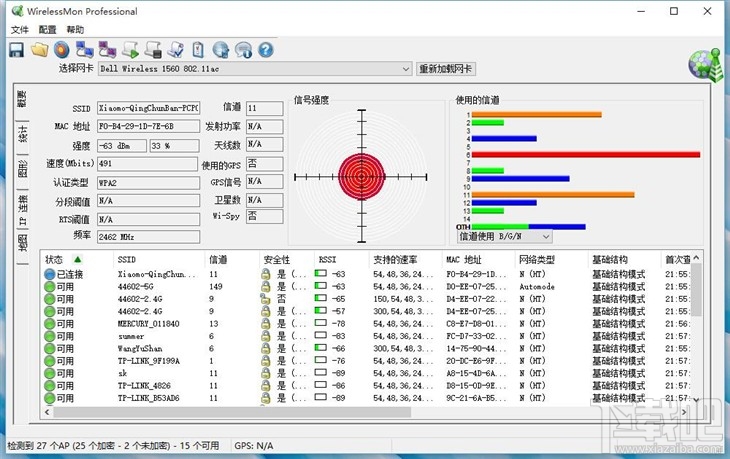Click the blue networked computers icon
The width and height of the screenshot is (730, 459).
pyautogui.click(x=85, y=50)
